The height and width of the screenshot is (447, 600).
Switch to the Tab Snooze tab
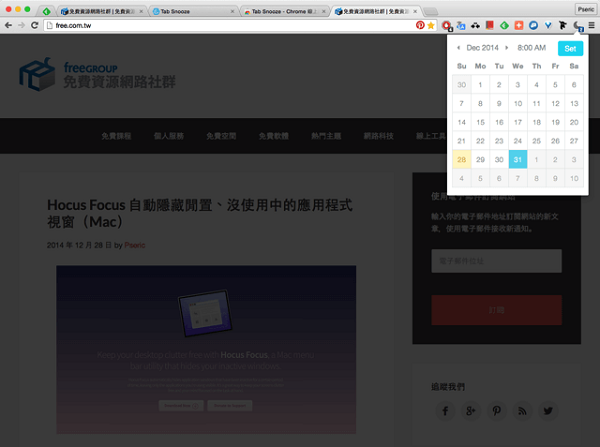coord(192,11)
